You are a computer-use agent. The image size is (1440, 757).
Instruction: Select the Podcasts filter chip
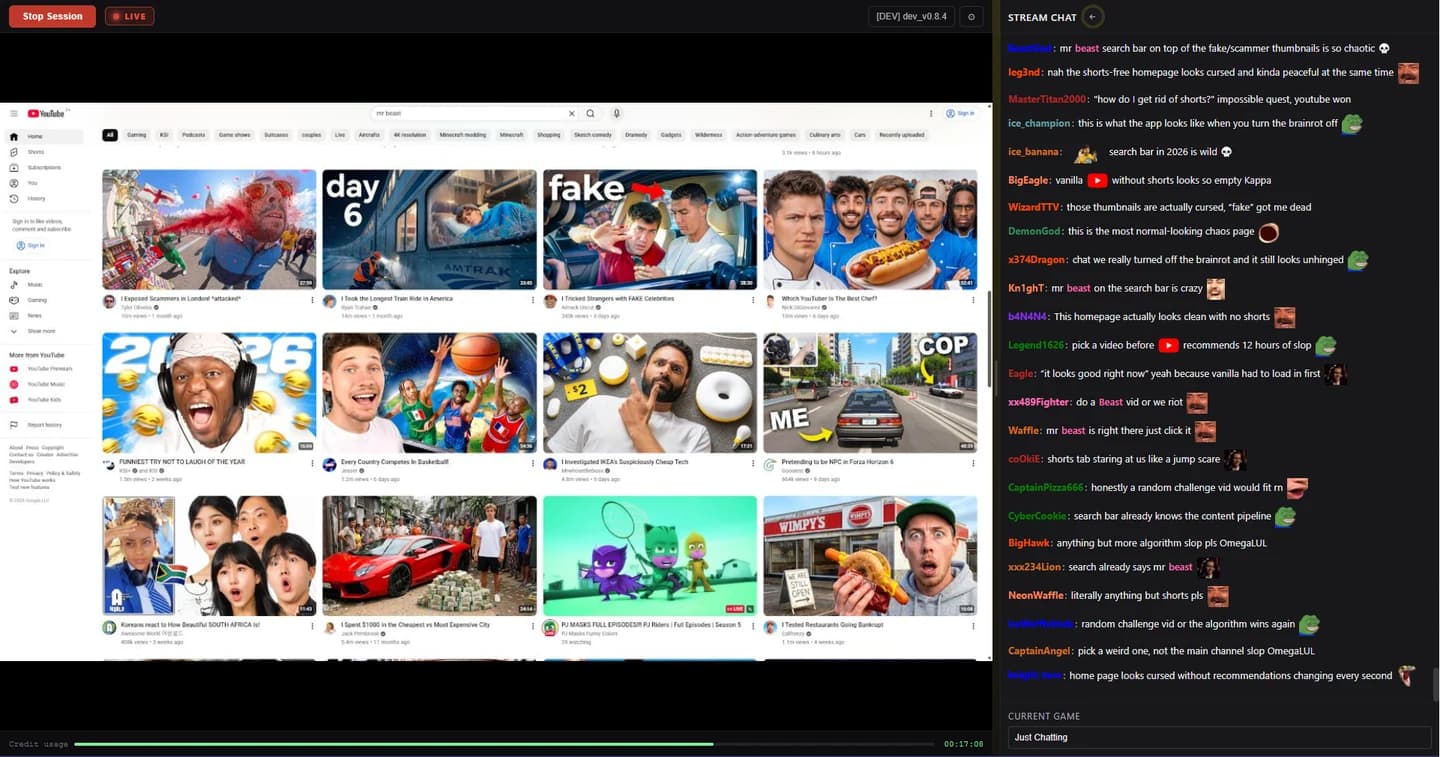193,135
